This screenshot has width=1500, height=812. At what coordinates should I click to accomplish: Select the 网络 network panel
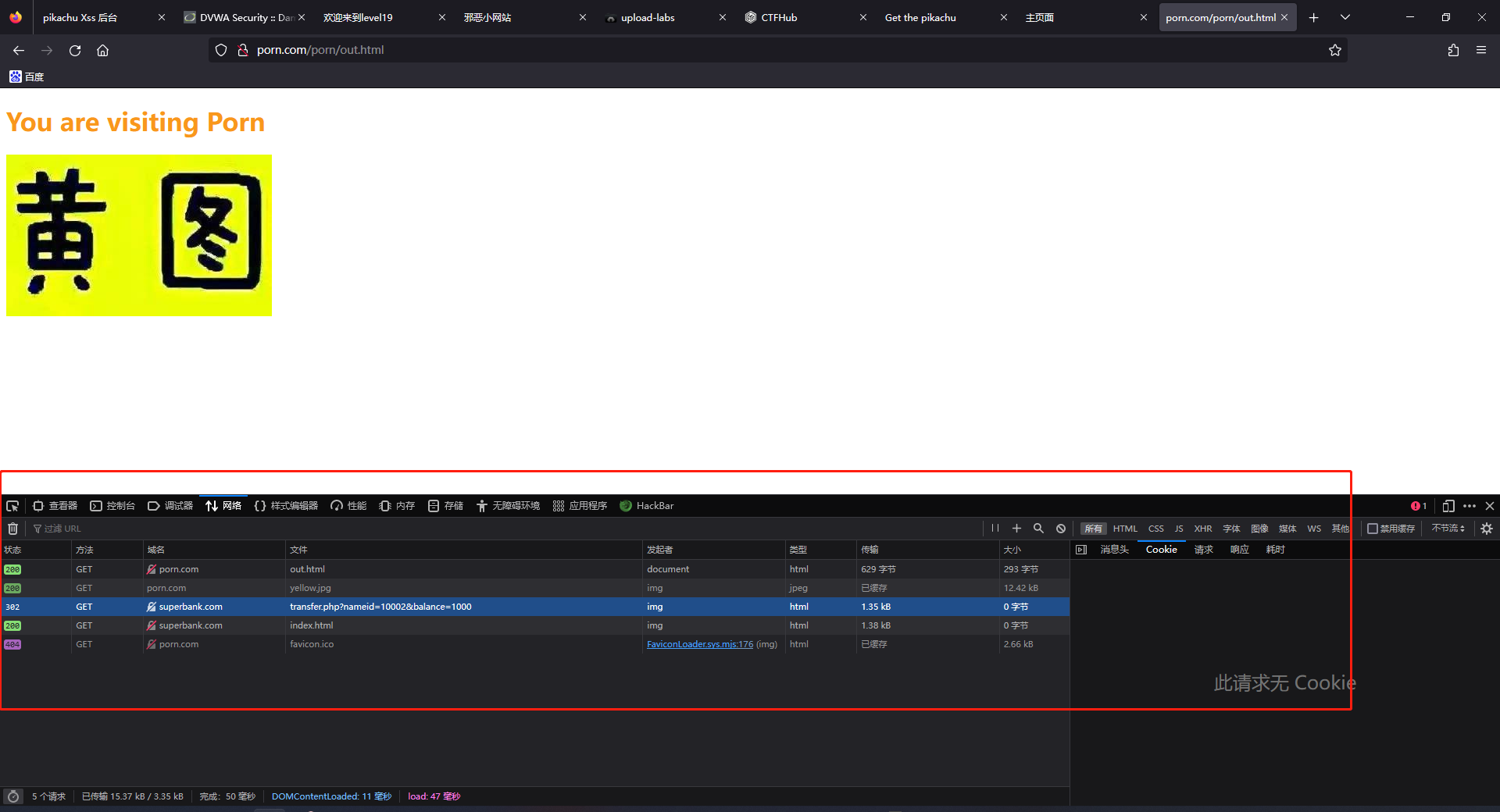(223, 506)
